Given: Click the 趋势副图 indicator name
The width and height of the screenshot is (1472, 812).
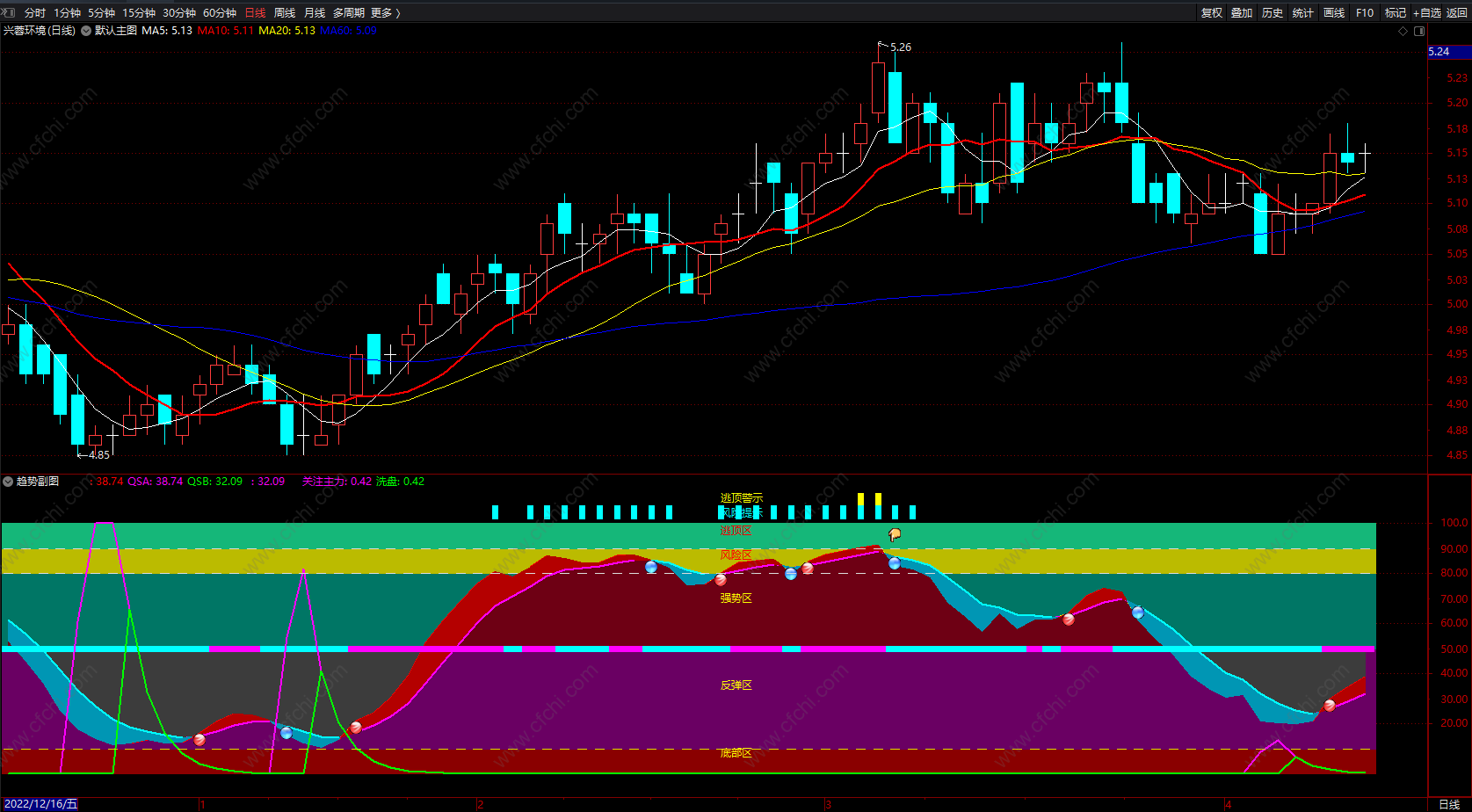Looking at the screenshot, I should click(x=38, y=482).
